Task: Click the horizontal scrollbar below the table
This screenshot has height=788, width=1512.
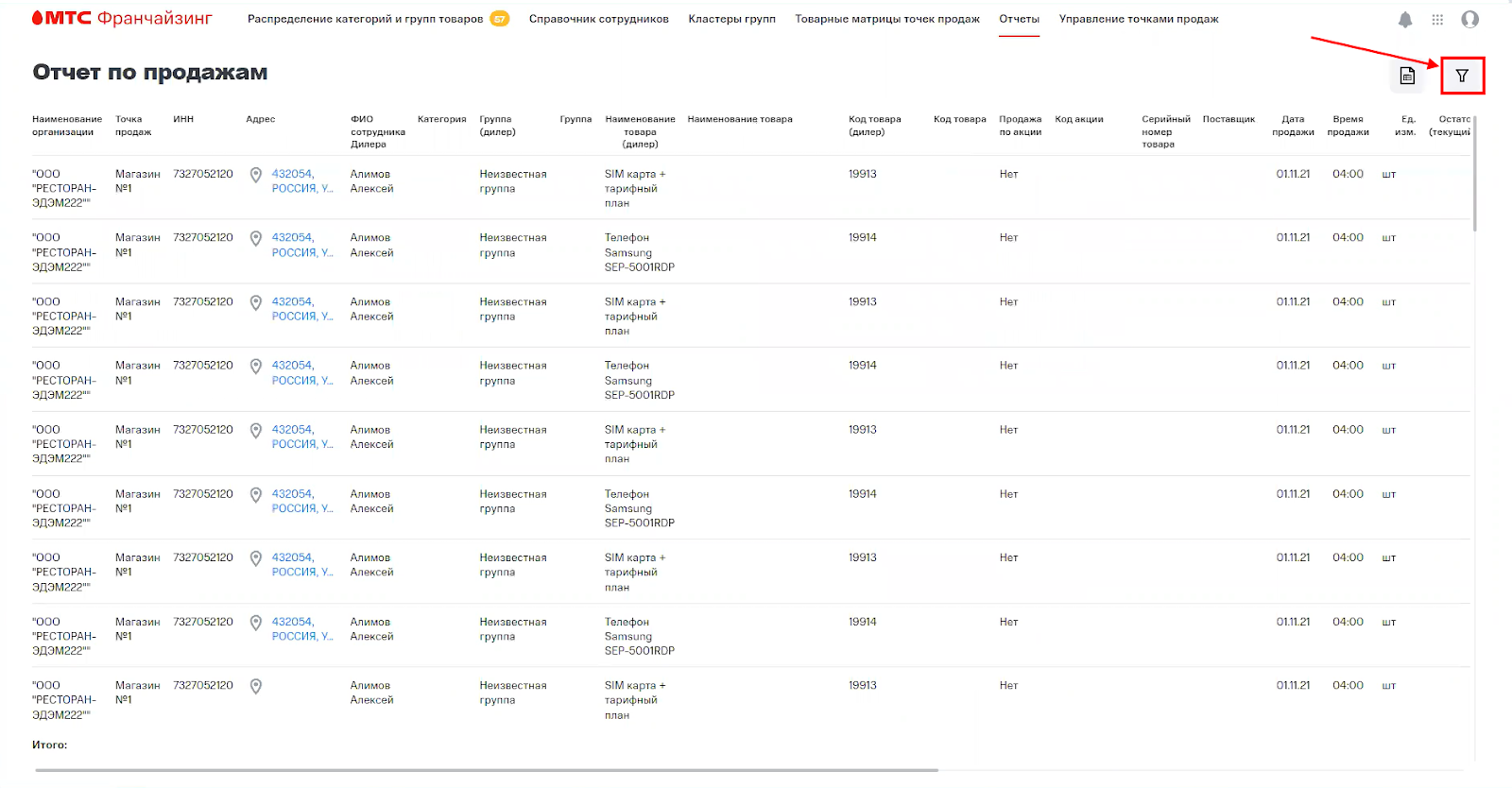Action: coord(487,770)
